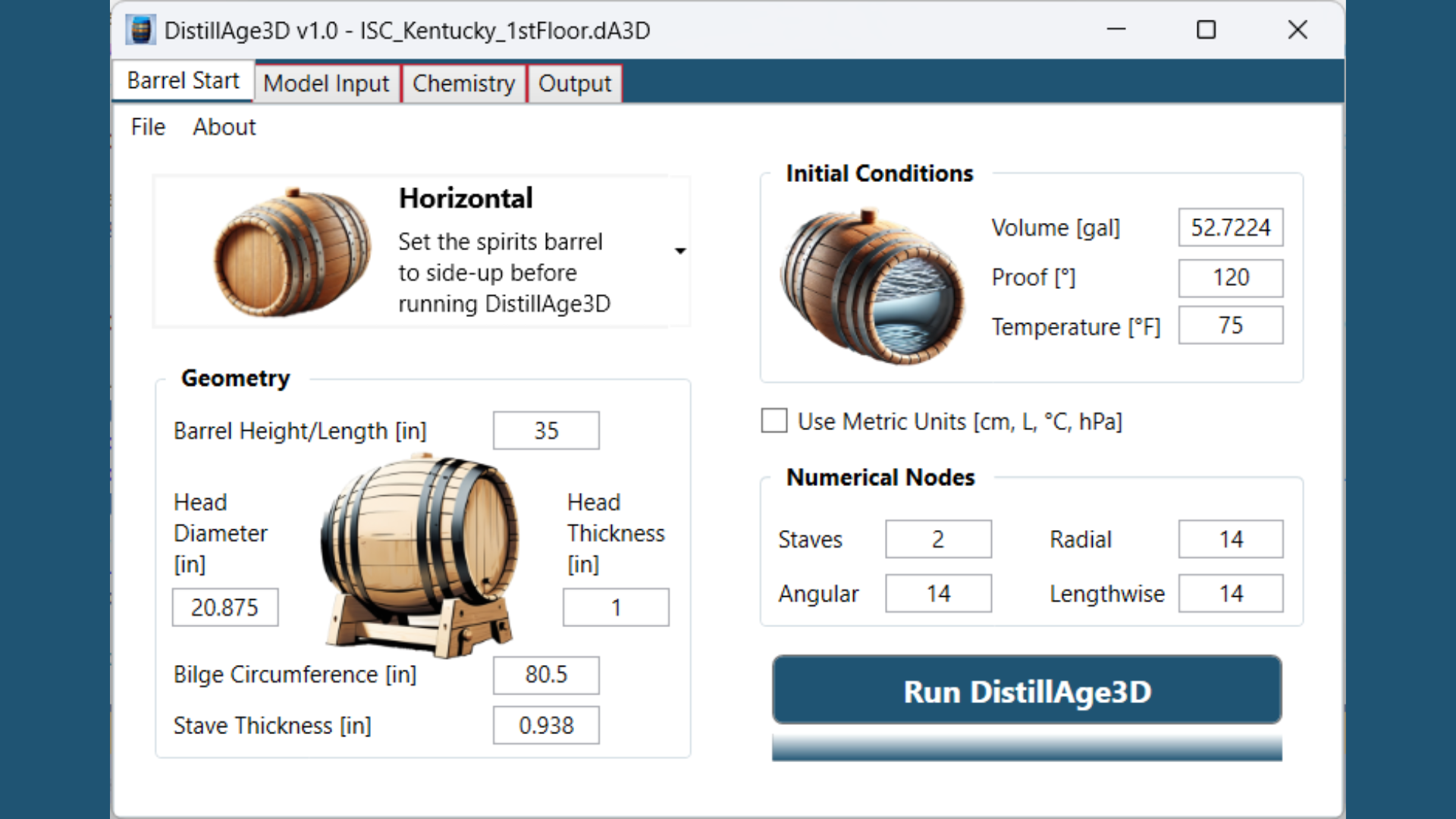Click the horizontal barrel orientation image
This screenshot has width=1456, height=819.
[x=292, y=252]
